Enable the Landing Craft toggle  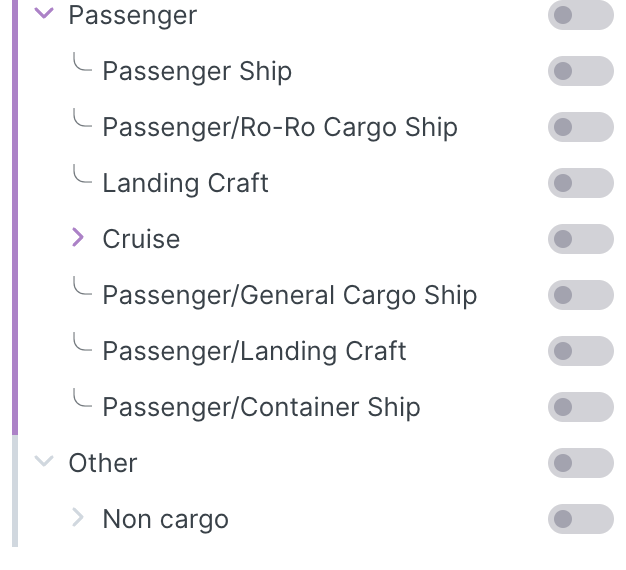coord(580,184)
